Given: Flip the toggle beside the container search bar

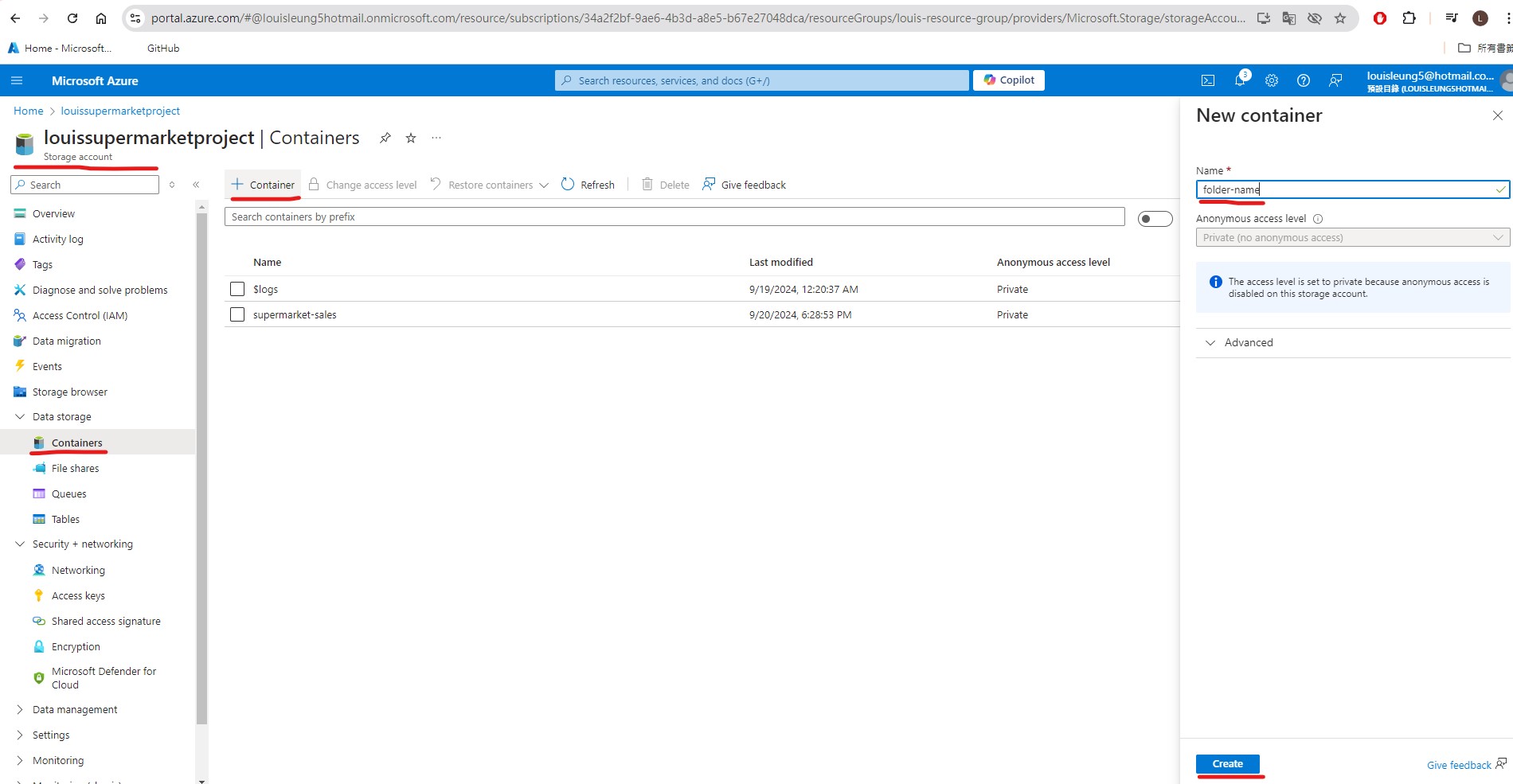Looking at the screenshot, I should point(1155,218).
